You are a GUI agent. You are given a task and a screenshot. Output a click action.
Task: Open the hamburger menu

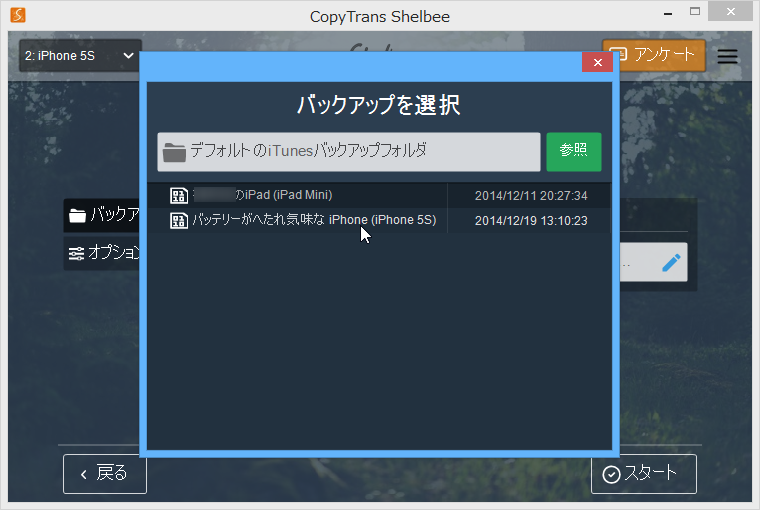(x=728, y=56)
